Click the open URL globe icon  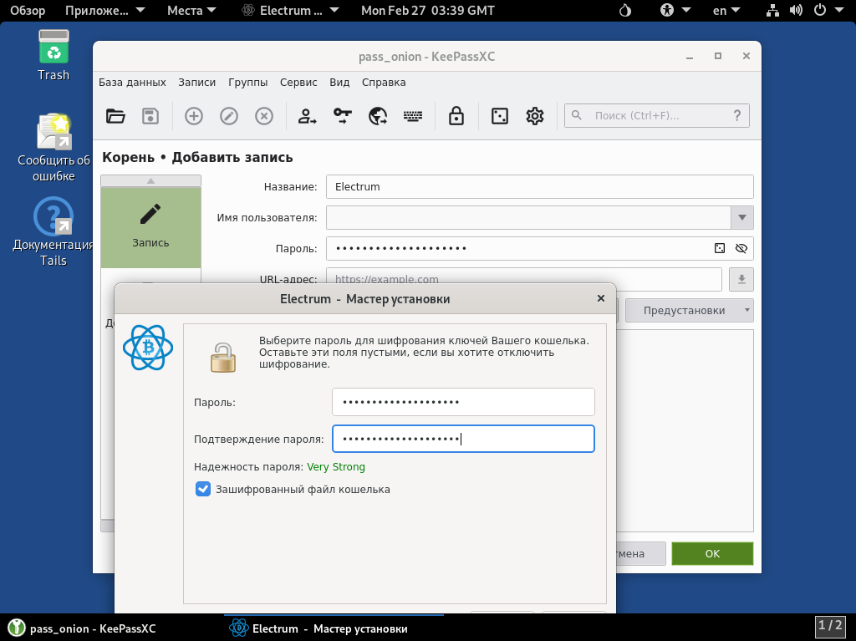tap(378, 116)
